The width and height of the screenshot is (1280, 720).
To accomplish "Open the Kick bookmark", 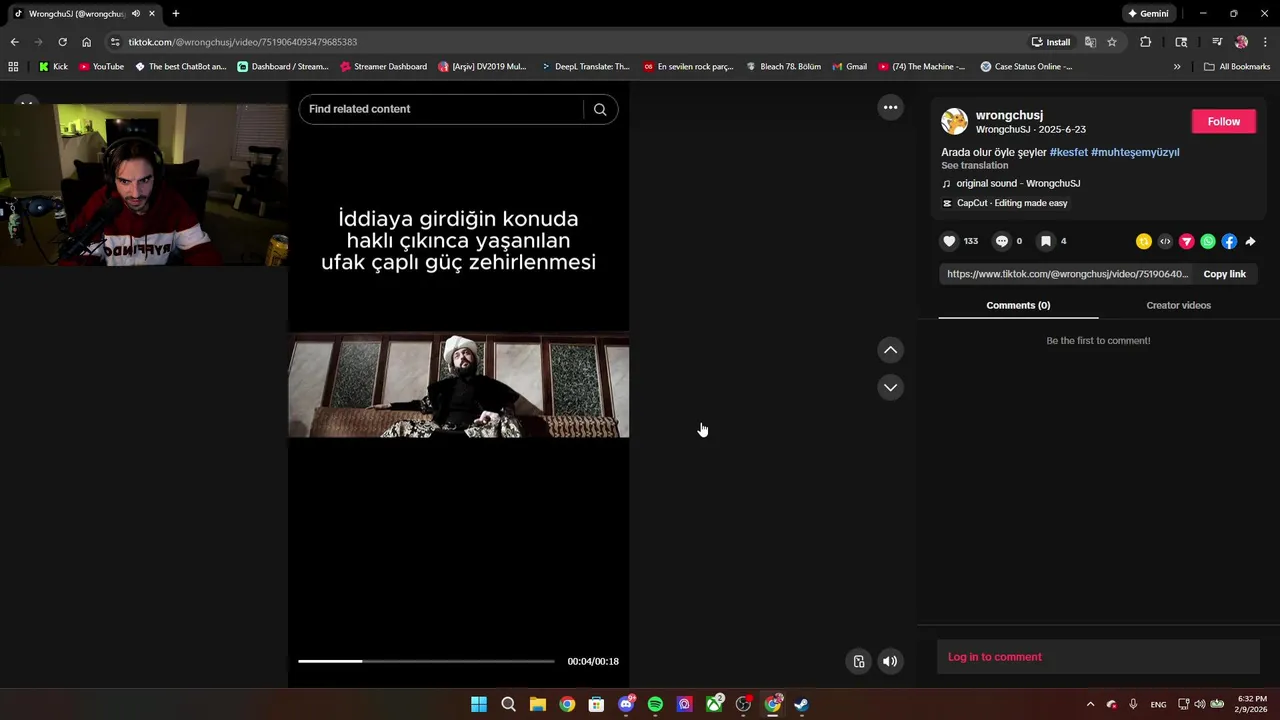I will (53, 67).
